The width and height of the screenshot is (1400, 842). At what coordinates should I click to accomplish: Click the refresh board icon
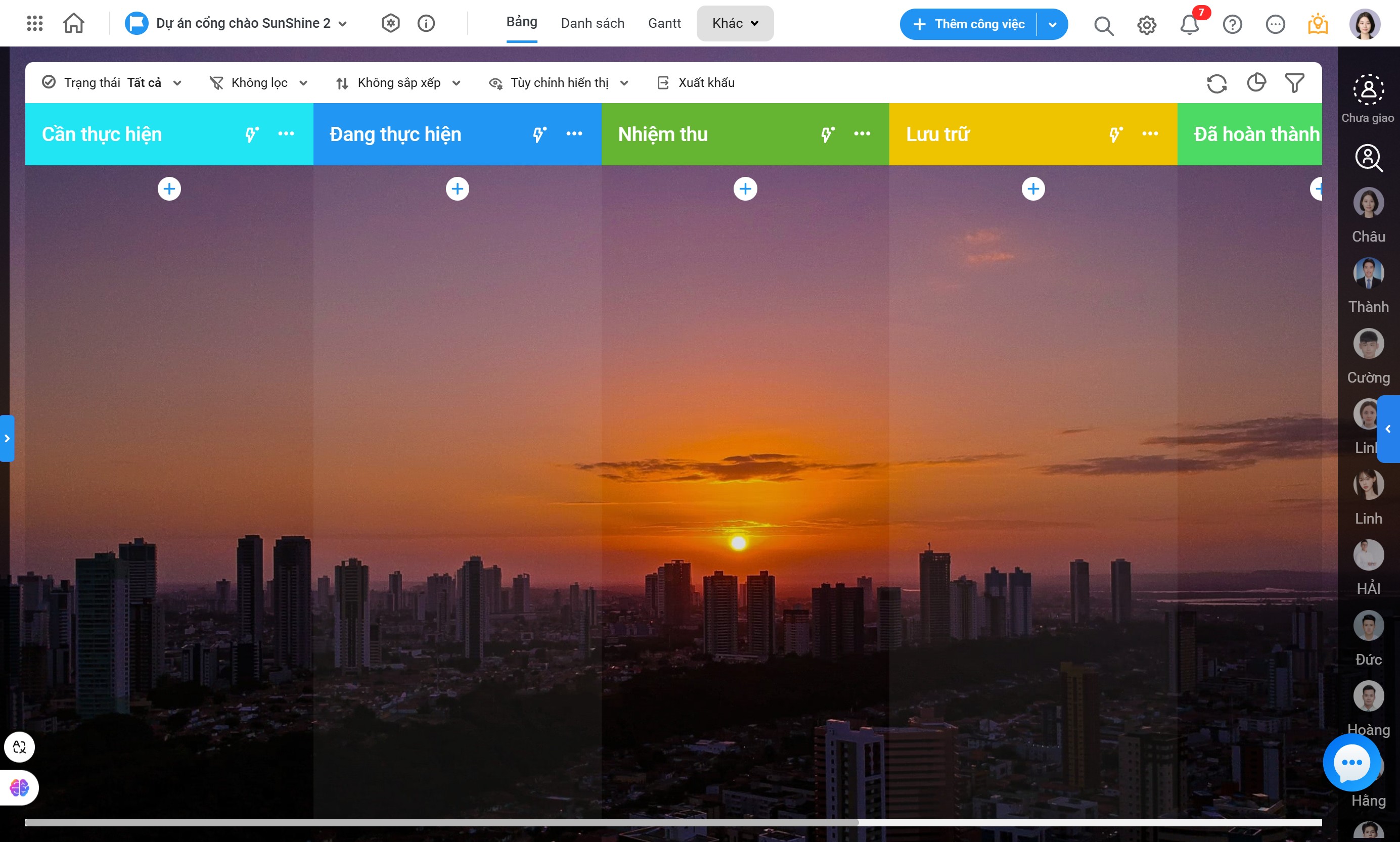(1216, 83)
